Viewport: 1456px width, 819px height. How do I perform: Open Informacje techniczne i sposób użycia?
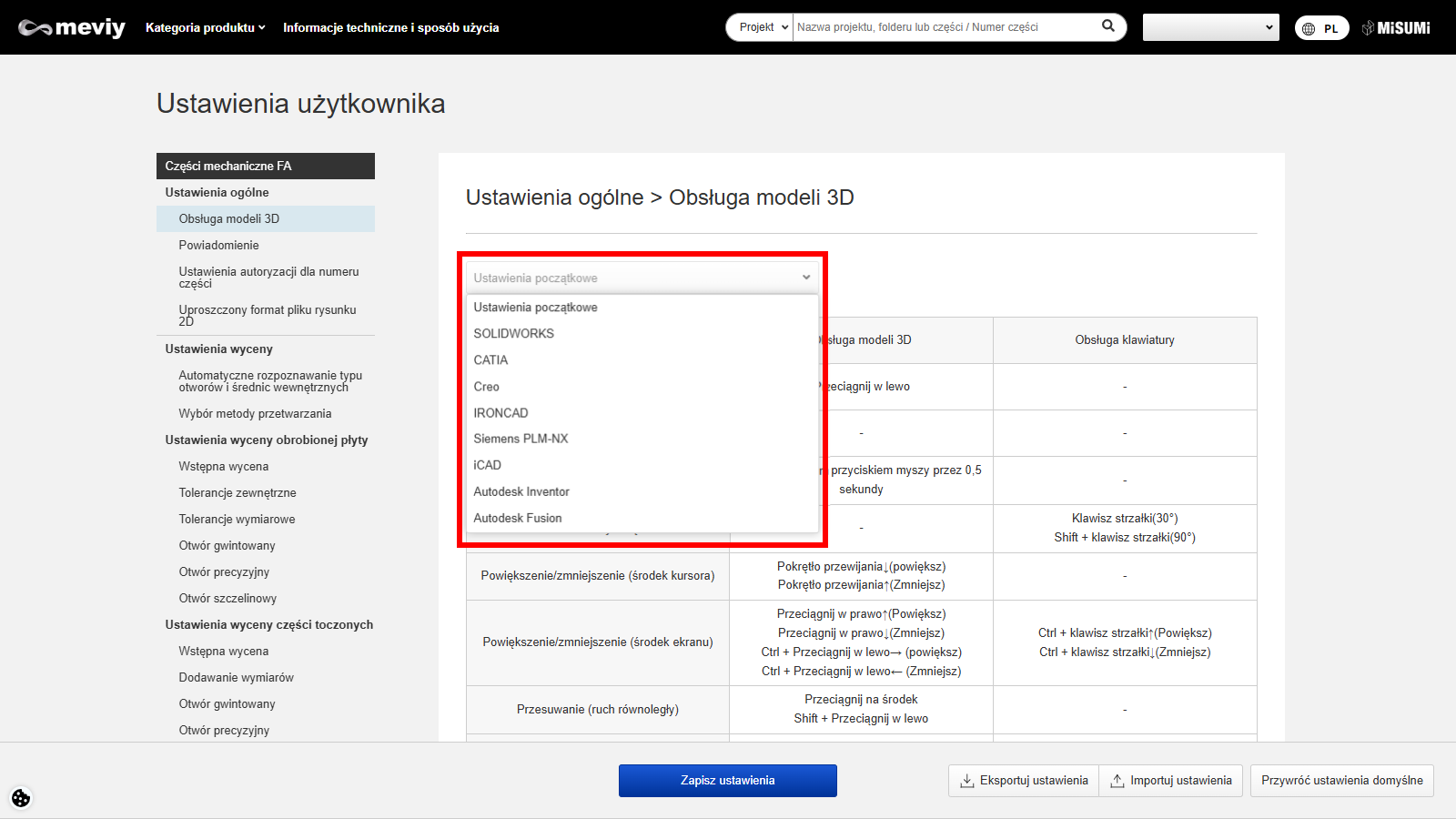click(x=390, y=27)
